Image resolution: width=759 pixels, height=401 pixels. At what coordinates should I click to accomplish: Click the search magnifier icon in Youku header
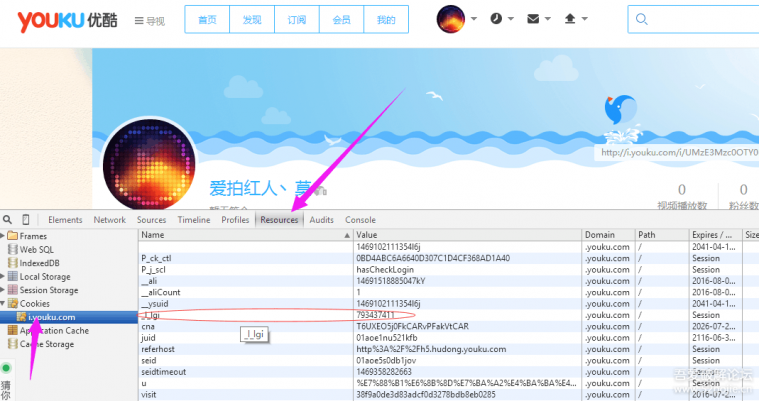(641, 19)
